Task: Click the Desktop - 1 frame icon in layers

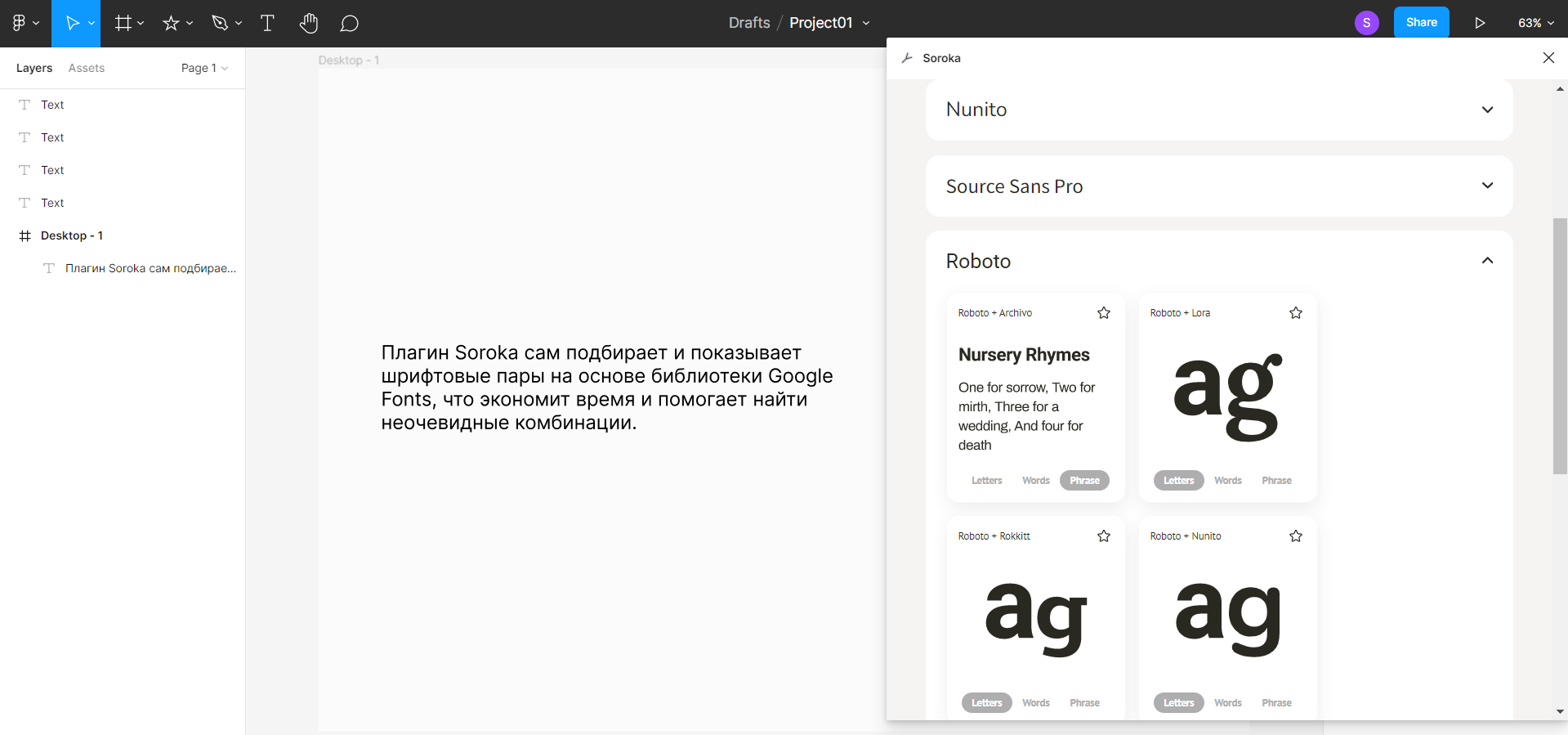Action: 25,235
